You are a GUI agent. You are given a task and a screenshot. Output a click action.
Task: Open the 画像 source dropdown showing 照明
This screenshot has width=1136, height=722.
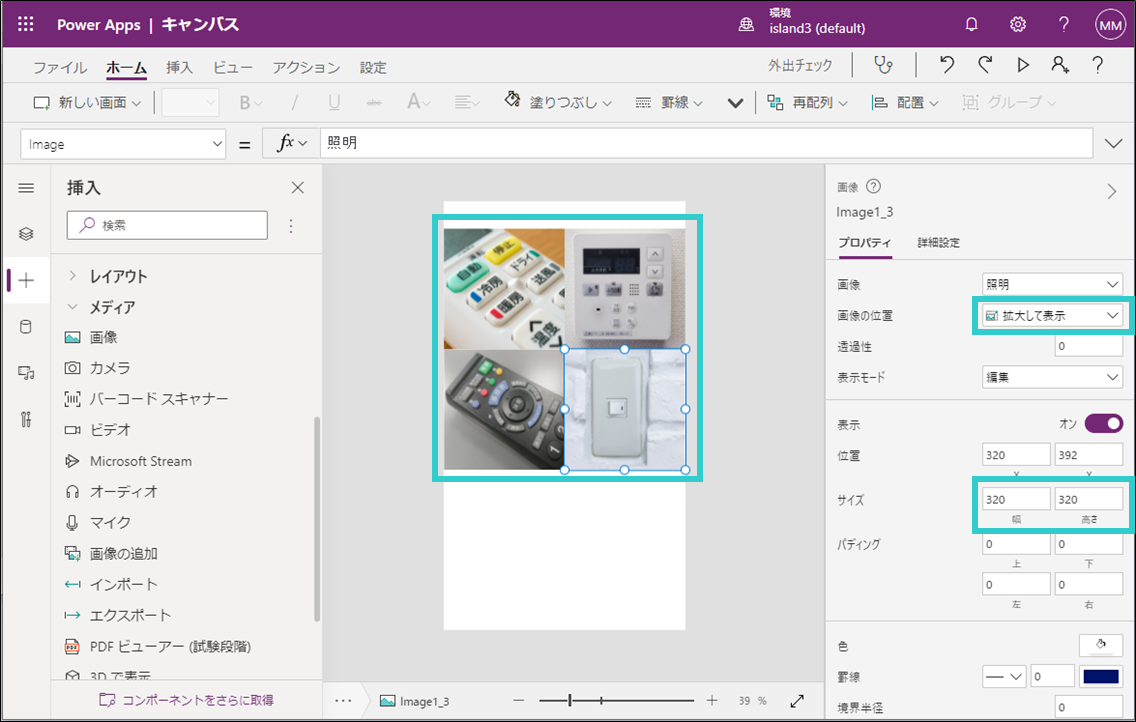[1052, 284]
